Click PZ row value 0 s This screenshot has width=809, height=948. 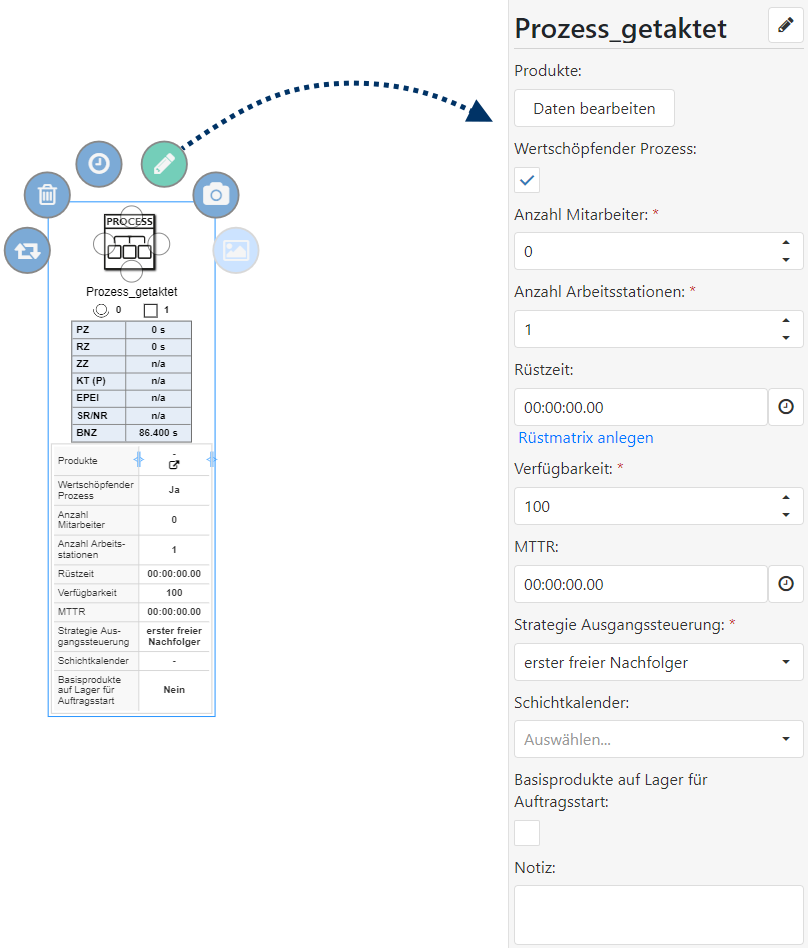158,330
